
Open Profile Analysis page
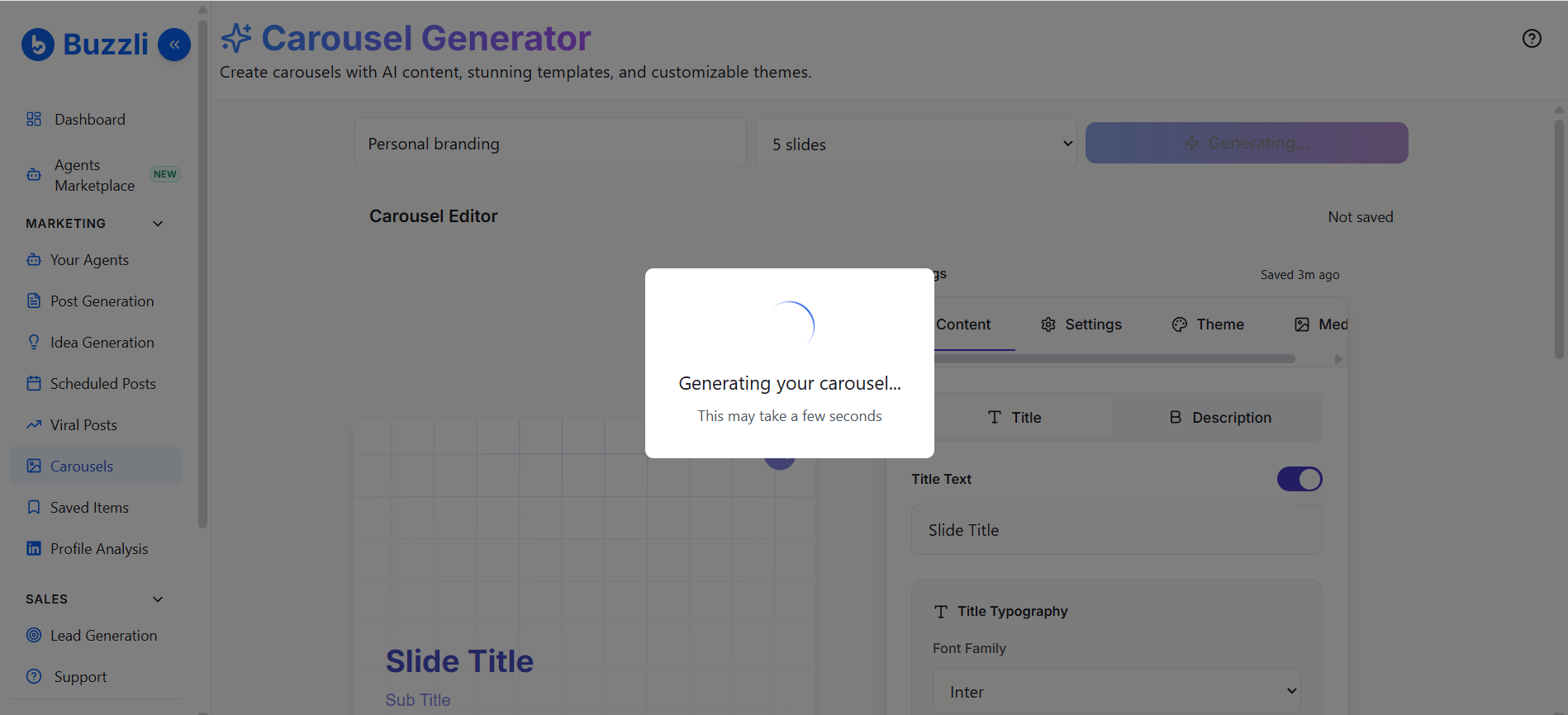[96, 548]
